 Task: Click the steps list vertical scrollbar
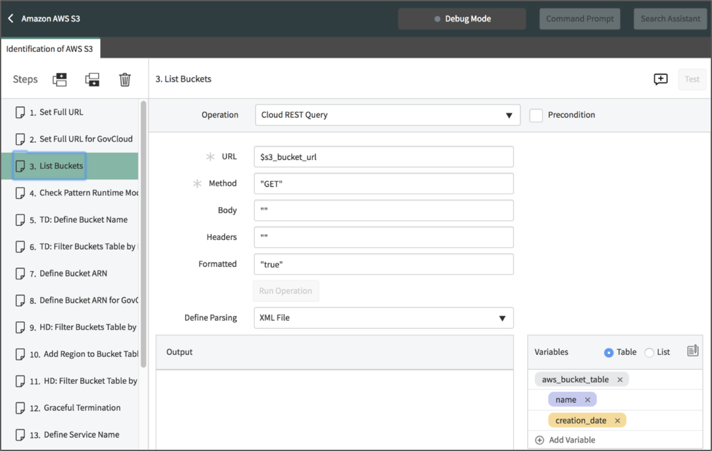tap(143, 234)
